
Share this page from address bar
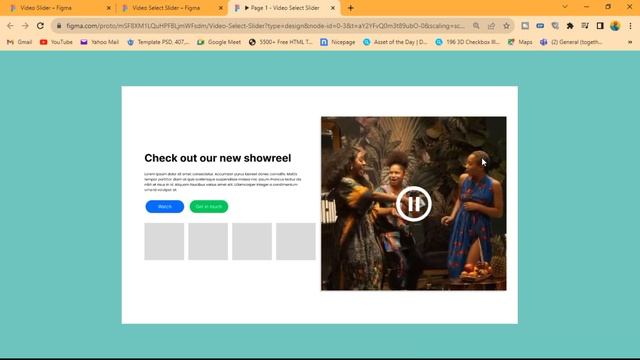pos(491,26)
